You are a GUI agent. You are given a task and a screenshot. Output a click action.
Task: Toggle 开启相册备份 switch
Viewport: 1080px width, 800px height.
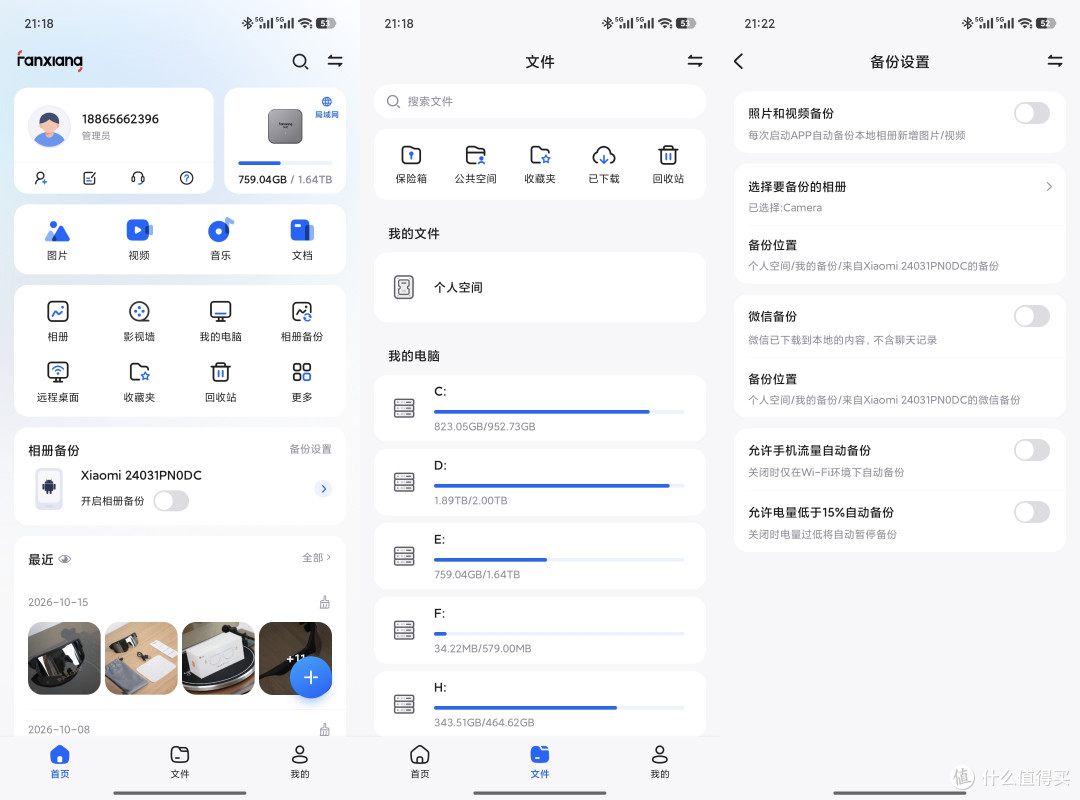tap(172, 501)
